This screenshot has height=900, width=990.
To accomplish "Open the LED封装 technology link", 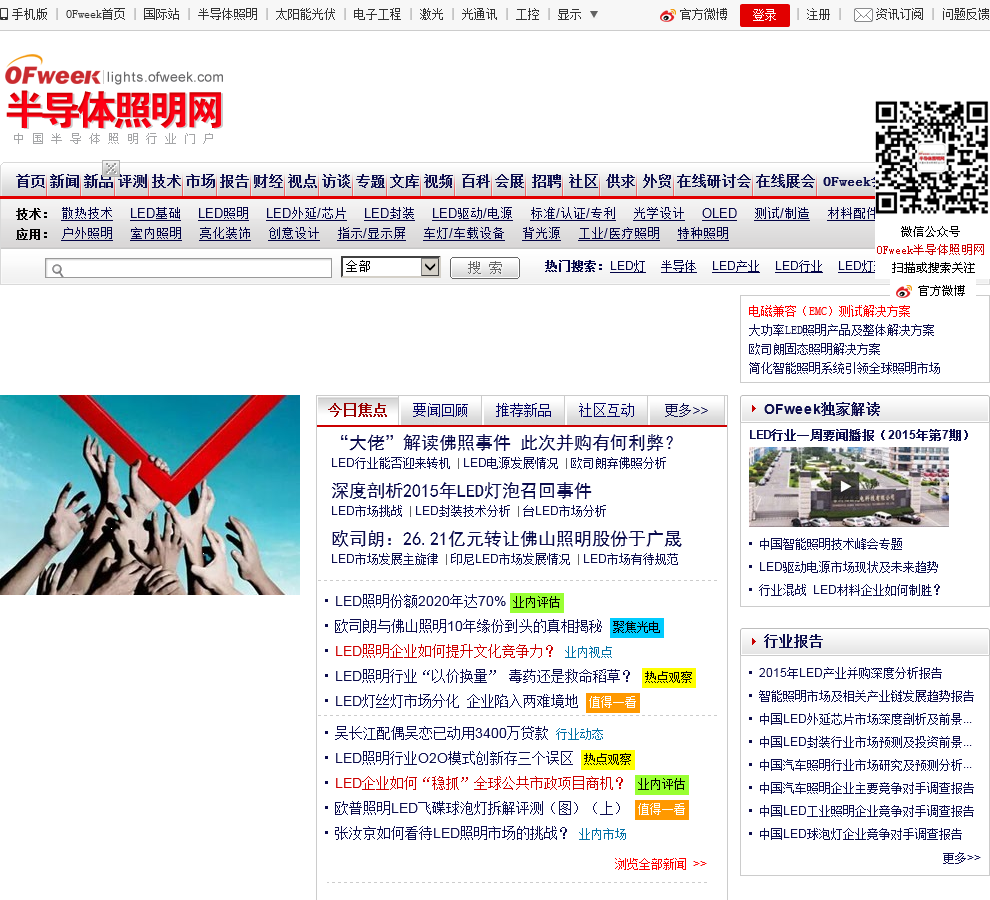I will pyautogui.click(x=389, y=213).
